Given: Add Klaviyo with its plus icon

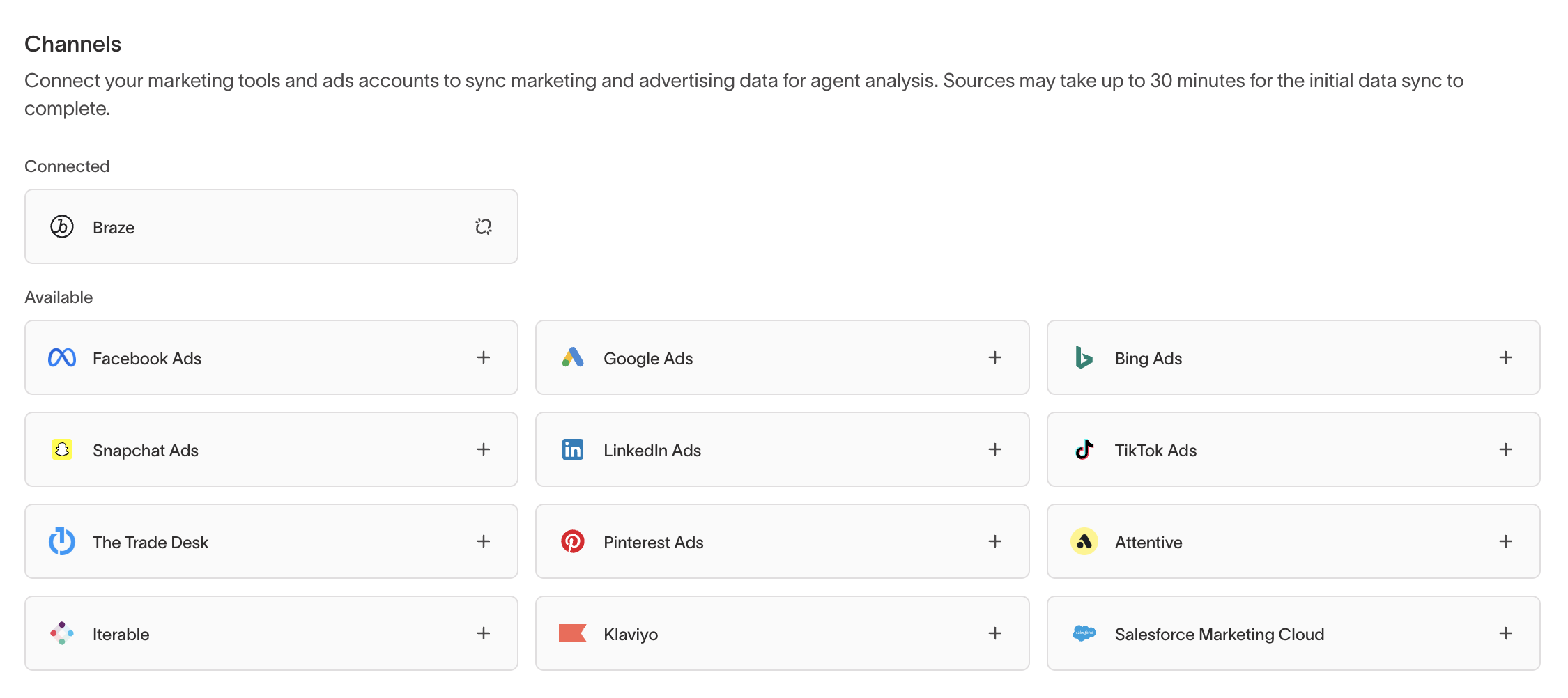Looking at the screenshot, I should pyautogui.click(x=995, y=633).
